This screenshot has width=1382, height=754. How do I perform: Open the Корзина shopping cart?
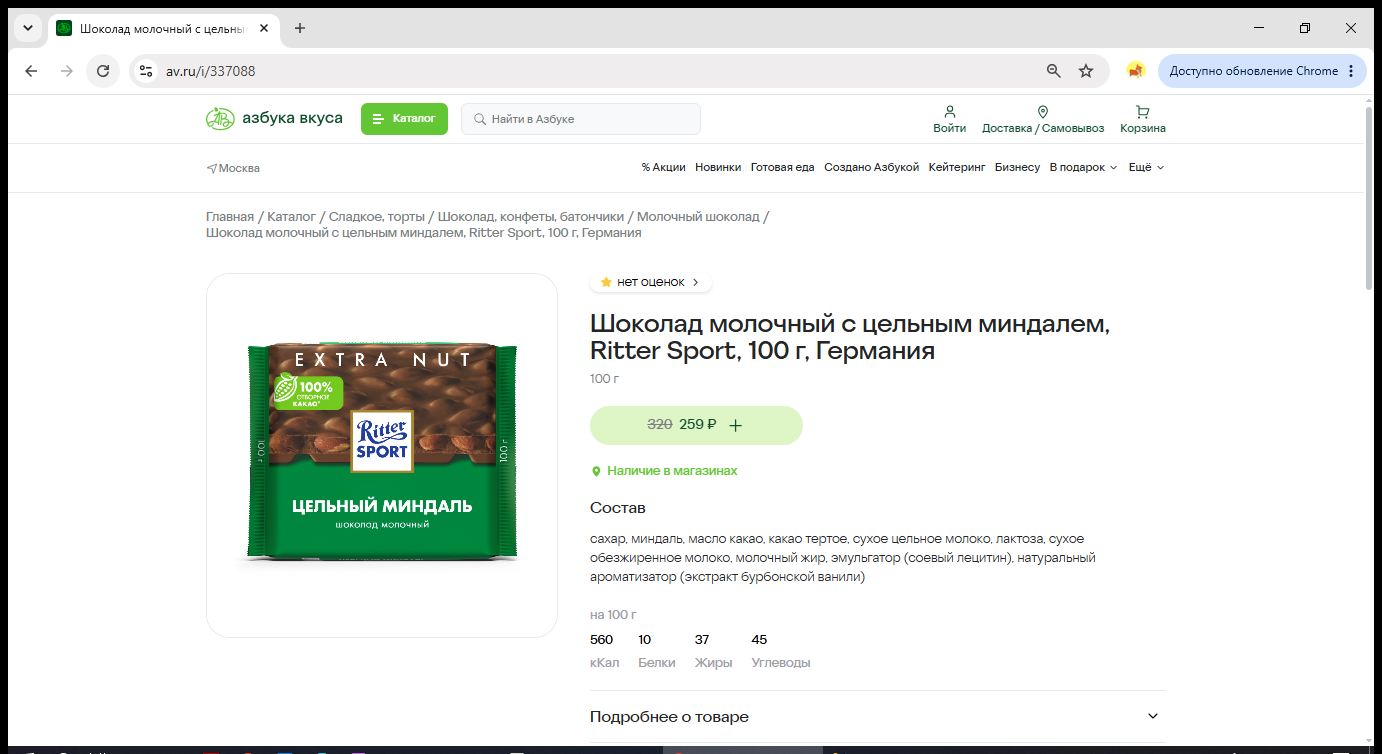tap(1143, 119)
